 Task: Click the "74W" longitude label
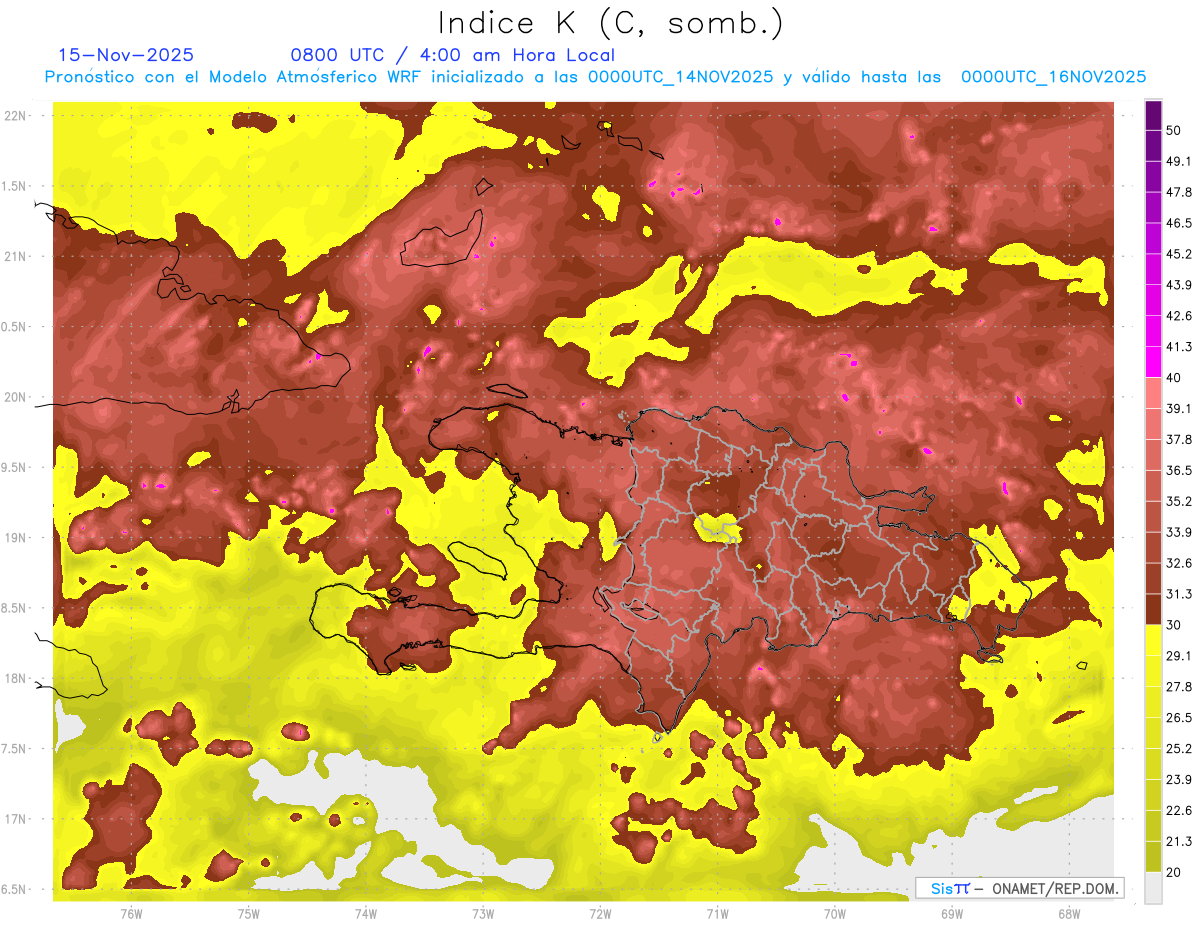pyautogui.click(x=366, y=913)
